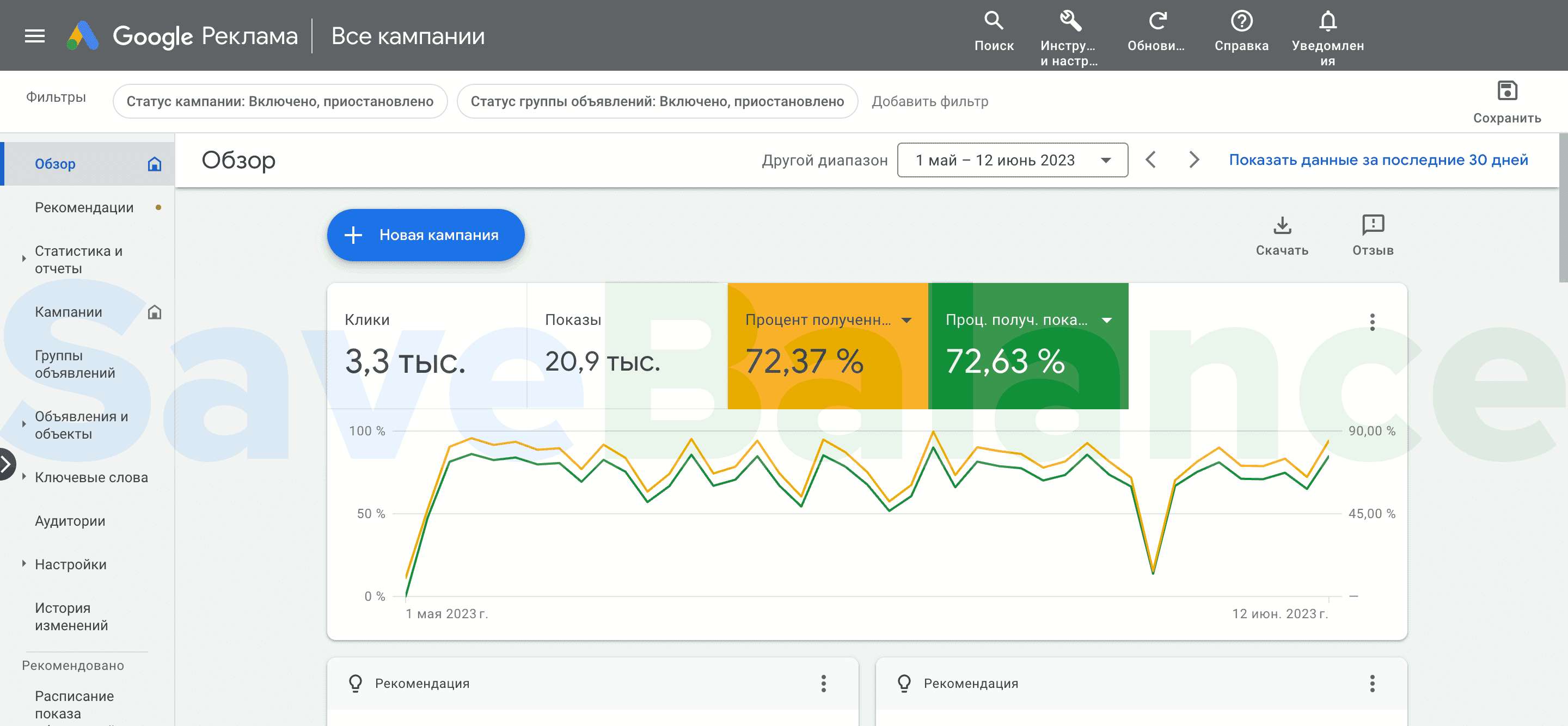Open first Рекомендация card three-dot menu
Screen dimensions: 1568x726
[x=823, y=684]
